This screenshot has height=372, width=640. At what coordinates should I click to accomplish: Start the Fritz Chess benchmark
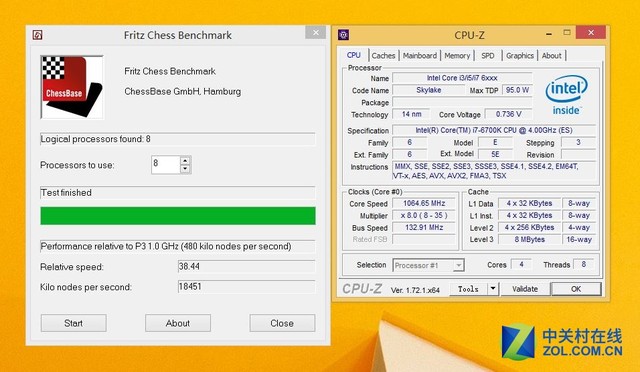tap(73, 323)
